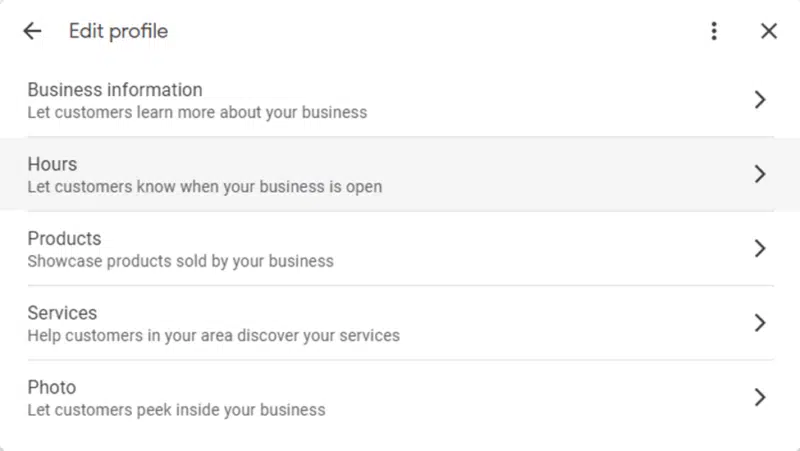
Task: Click "Let customers peek inside your business"
Action: click(x=176, y=410)
